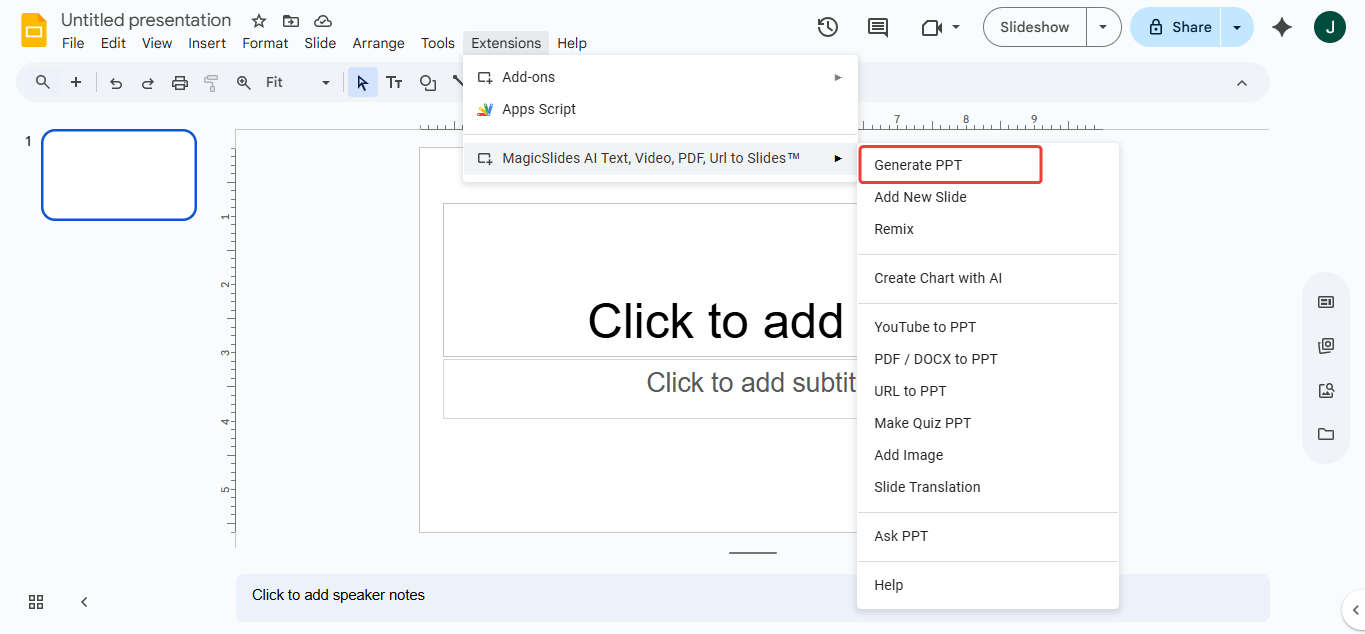Click the undo arrow icon
1365x634 pixels.
pos(116,83)
